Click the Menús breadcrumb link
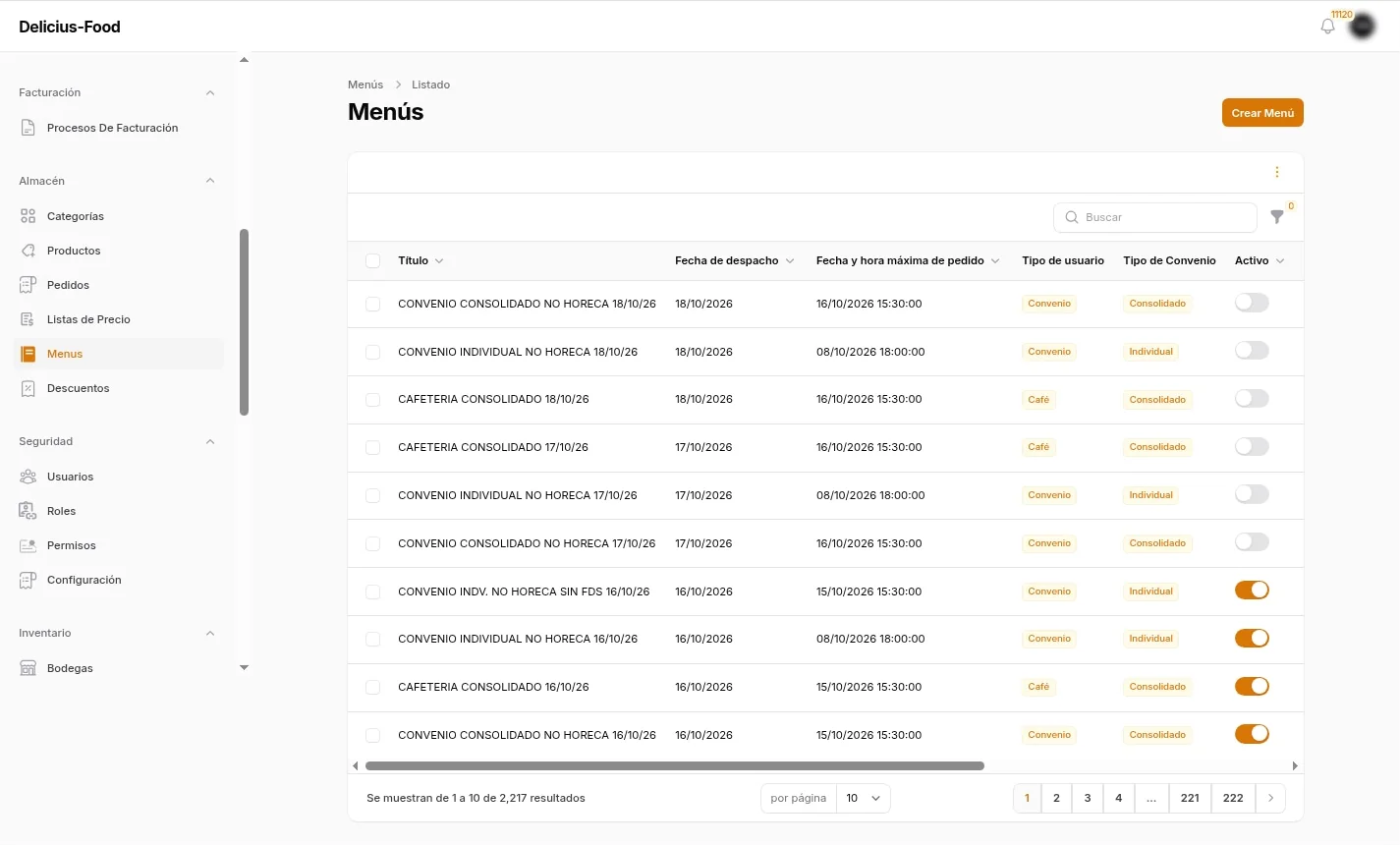The width and height of the screenshot is (1400, 845). click(x=365, y=84)
